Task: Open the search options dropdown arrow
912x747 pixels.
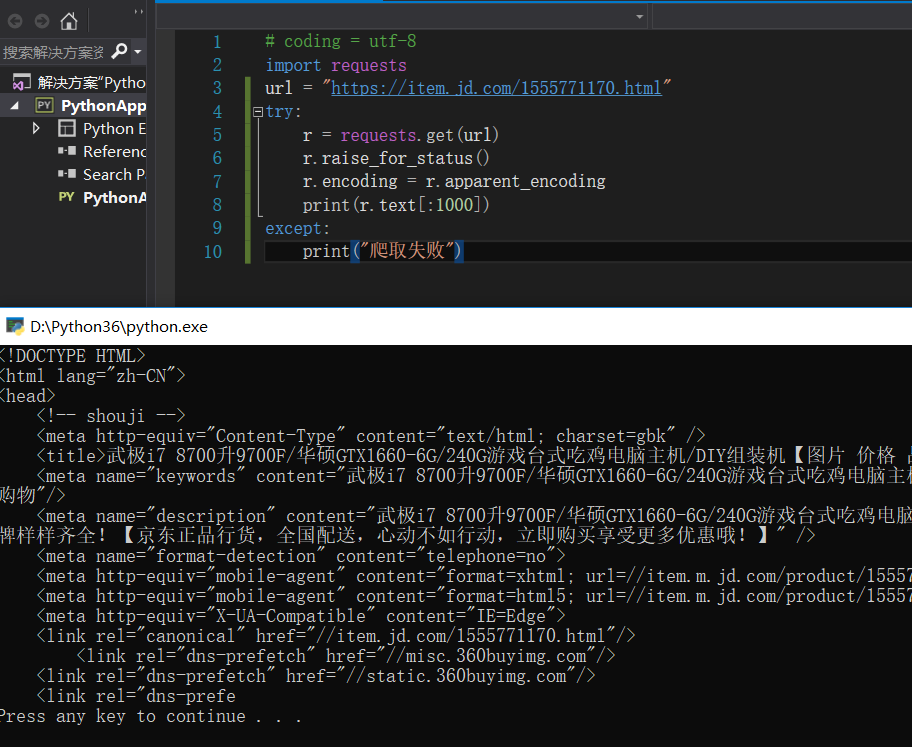Action: click(x=138, y=52)
